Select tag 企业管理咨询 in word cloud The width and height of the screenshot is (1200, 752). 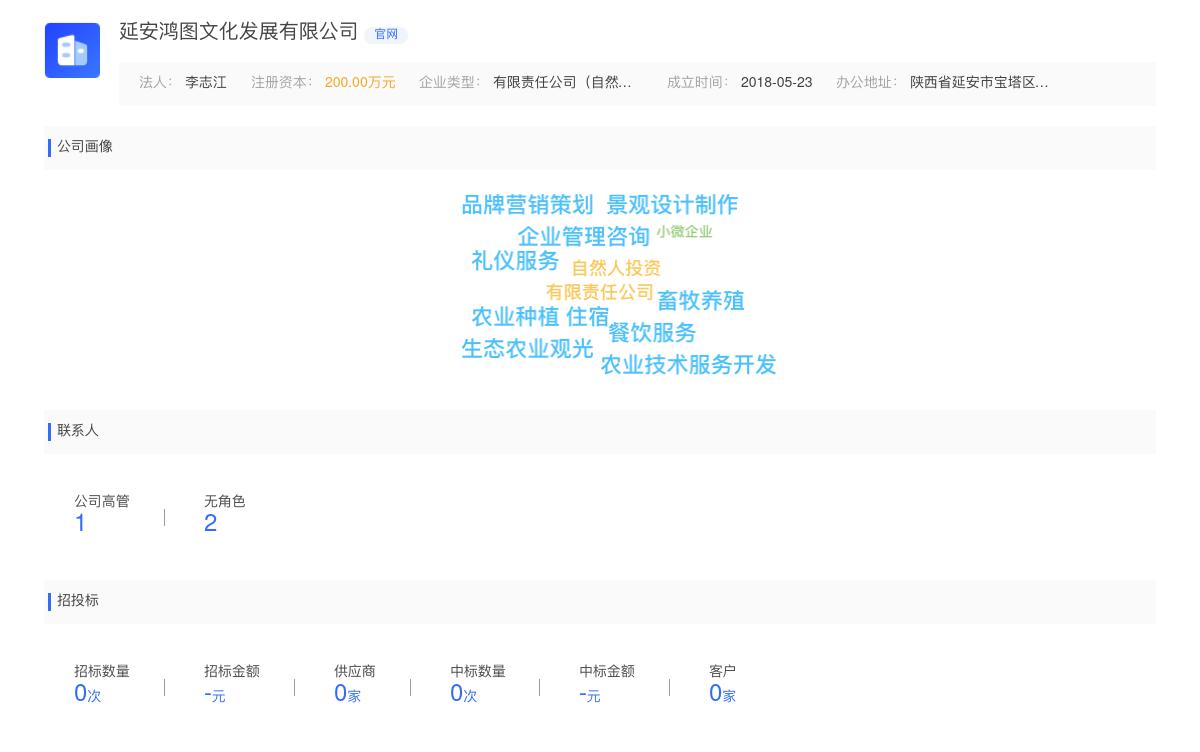tap(584, 237)
